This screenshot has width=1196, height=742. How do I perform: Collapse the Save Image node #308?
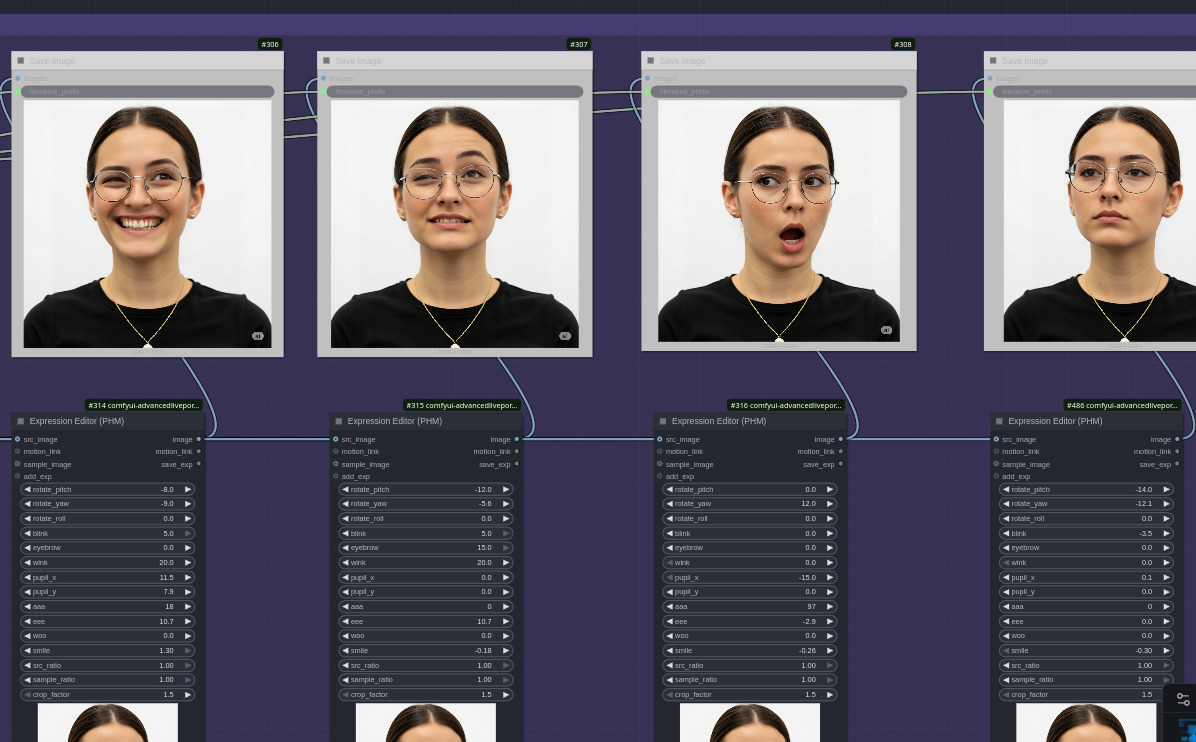click(650, 61)
